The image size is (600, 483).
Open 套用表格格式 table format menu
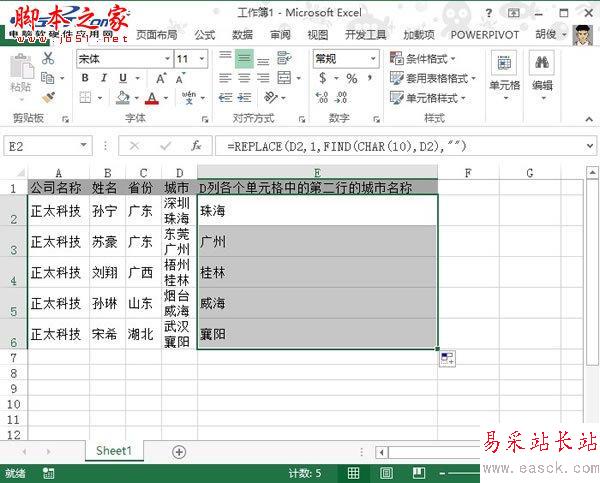click(x=433, y=78)
